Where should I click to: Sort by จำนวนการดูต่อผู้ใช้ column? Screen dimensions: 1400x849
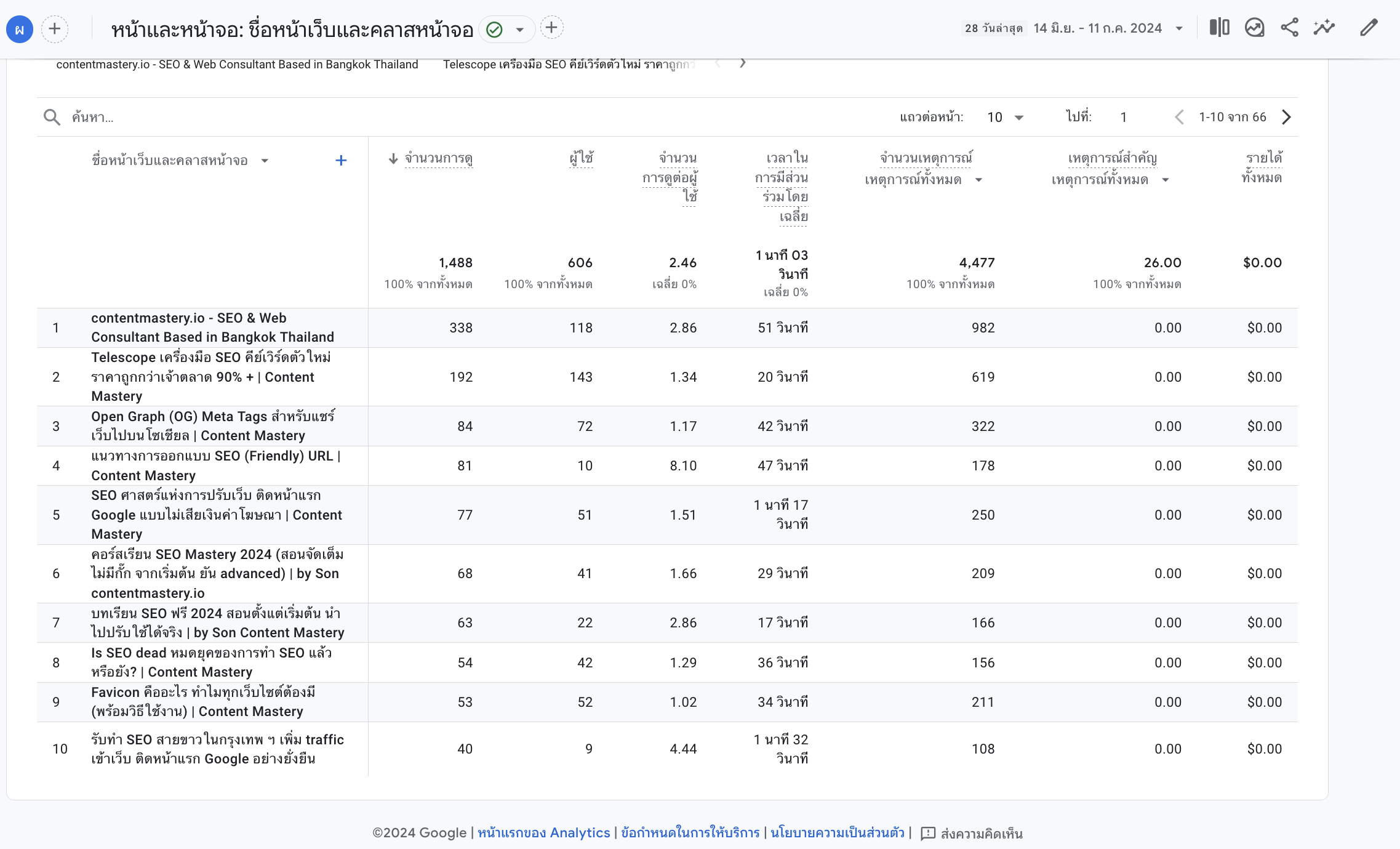tap(670, 178)
